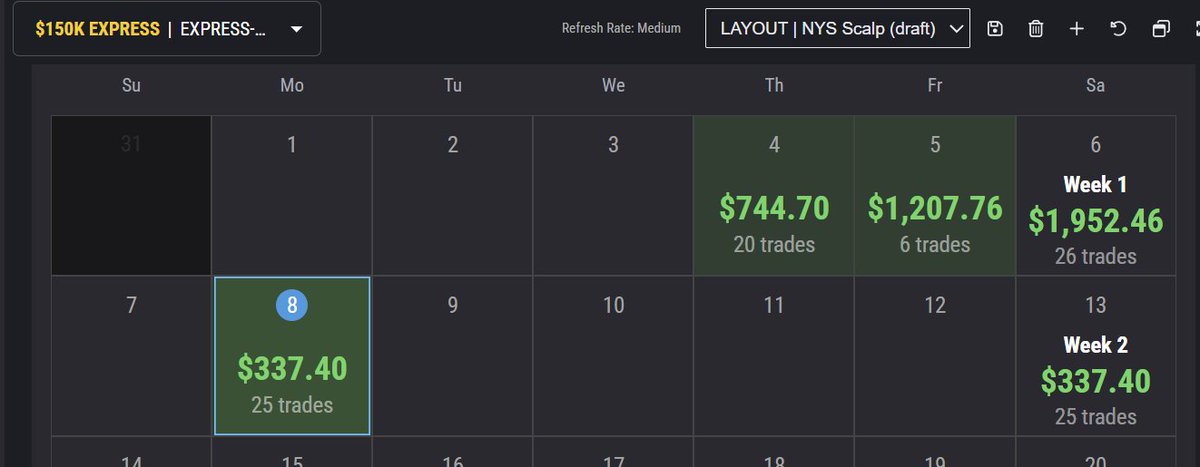
Task: Click the 20 trades count on day 4
Action: point(774,244)
